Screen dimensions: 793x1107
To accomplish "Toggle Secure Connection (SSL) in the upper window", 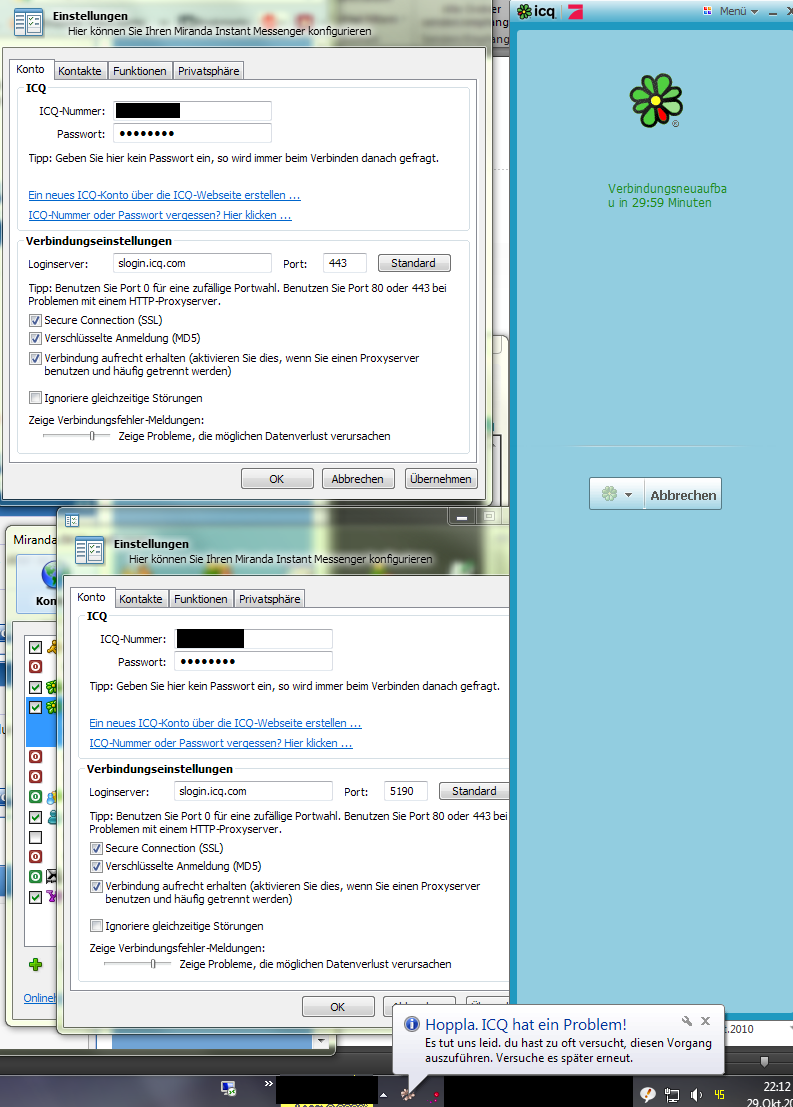I will click(x=35, y=321).
